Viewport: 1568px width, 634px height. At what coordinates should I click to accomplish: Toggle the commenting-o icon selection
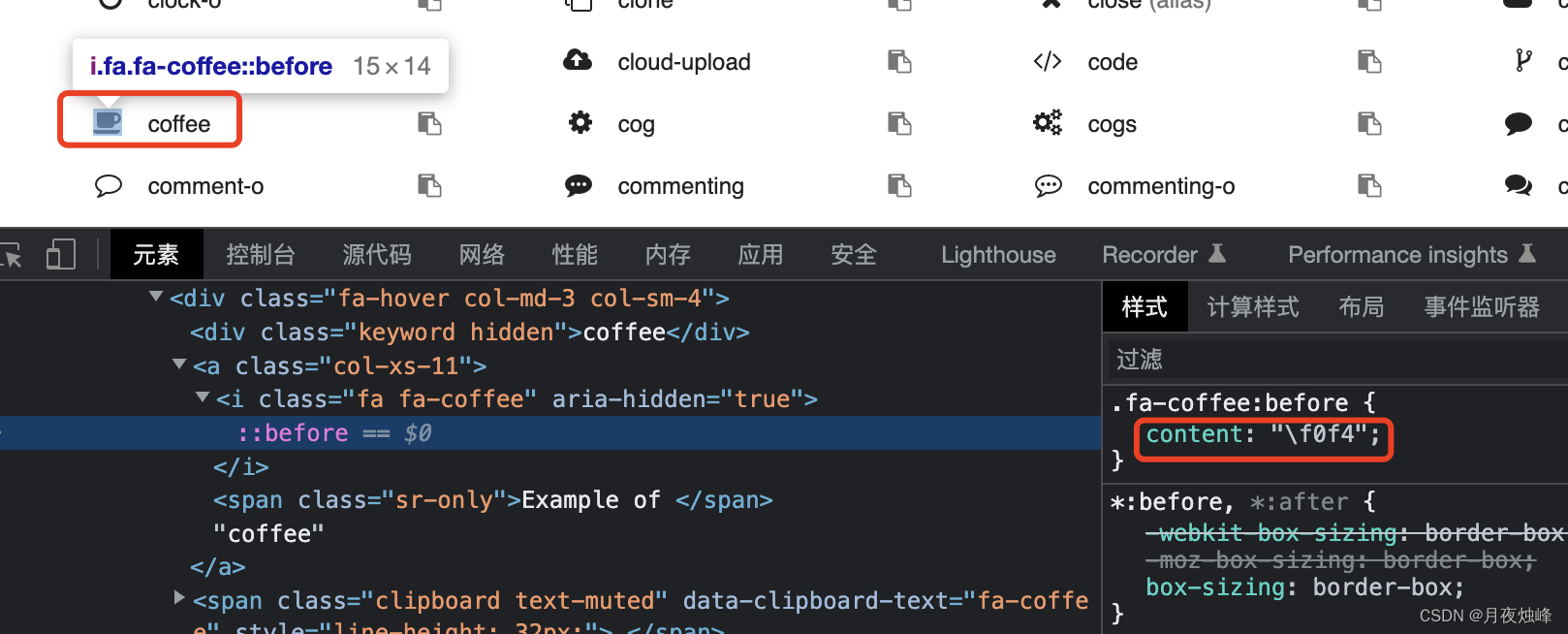point(1049,185)
